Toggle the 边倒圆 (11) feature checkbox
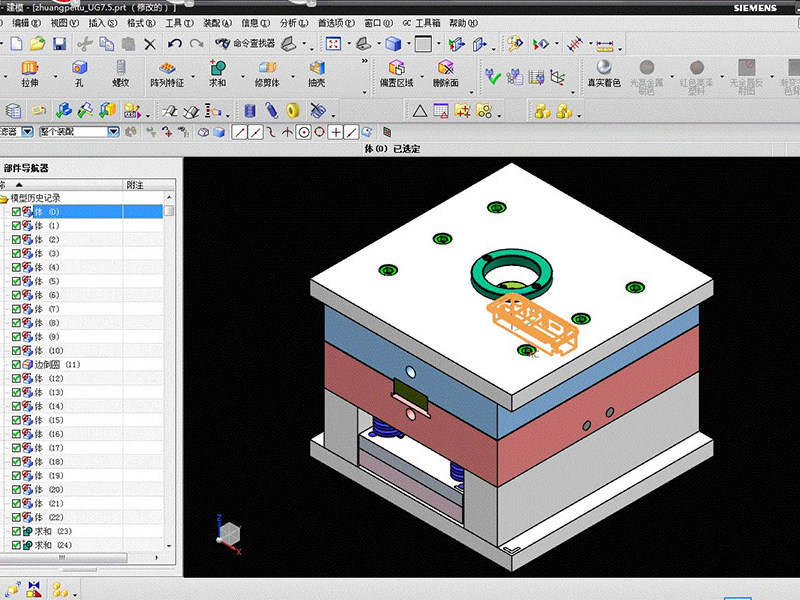 pos(16,364)
